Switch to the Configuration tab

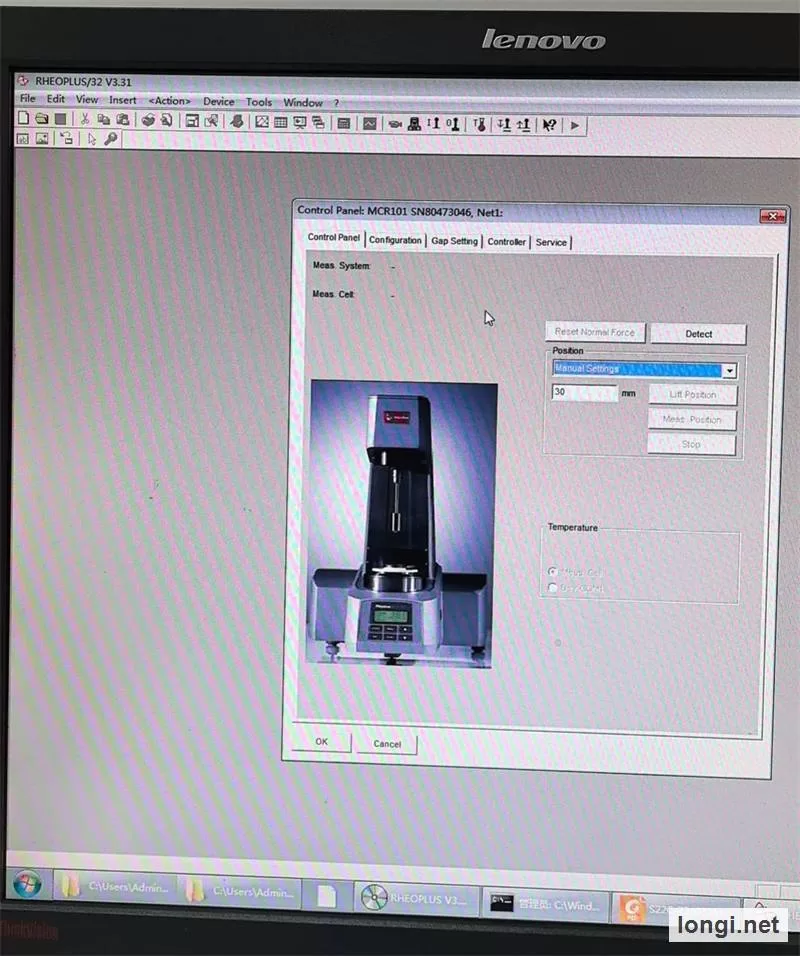tap(395, 240)
